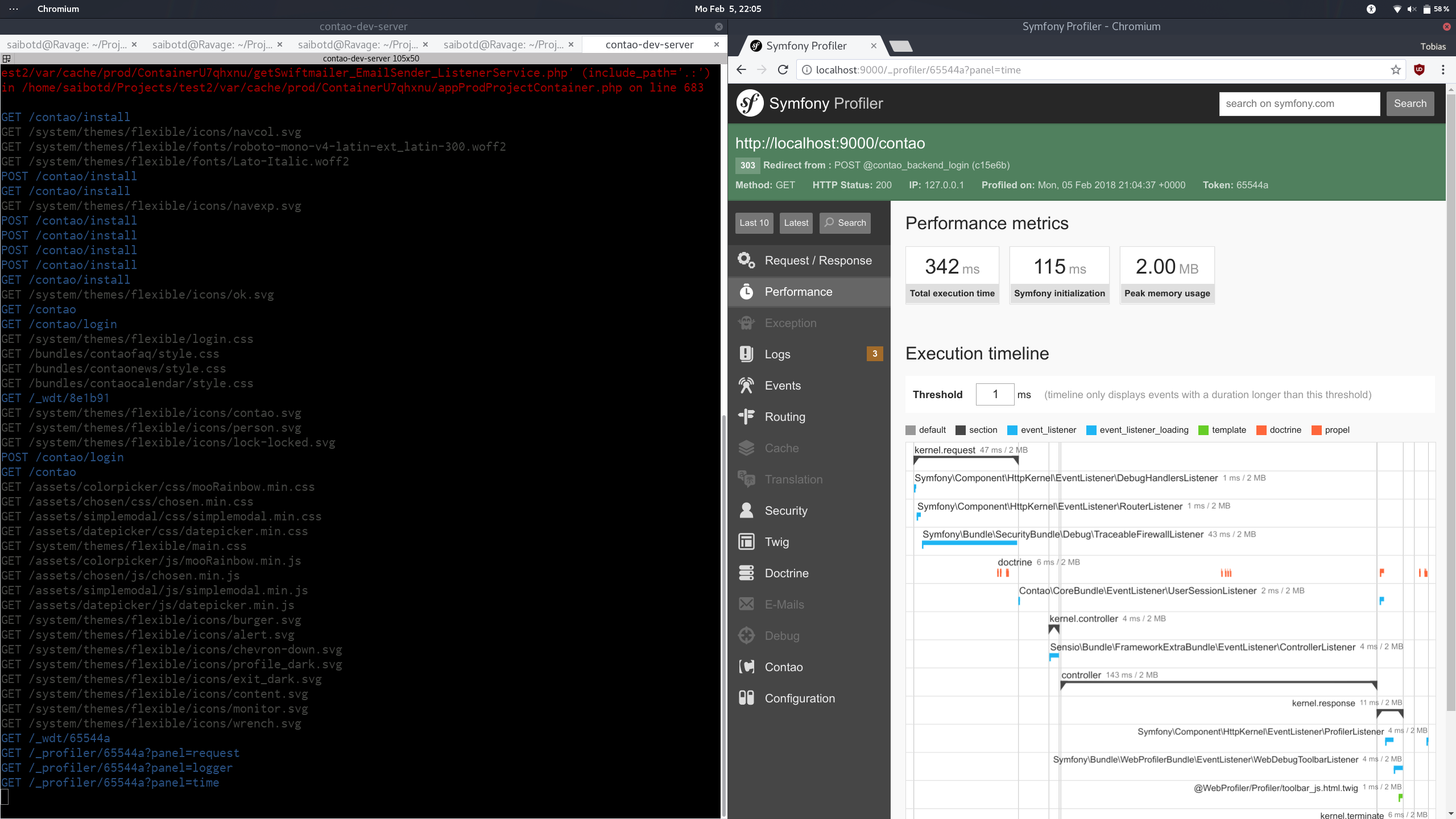Click the Configuration panel icon
1456x819 pixels.
[x=746, y=698]
